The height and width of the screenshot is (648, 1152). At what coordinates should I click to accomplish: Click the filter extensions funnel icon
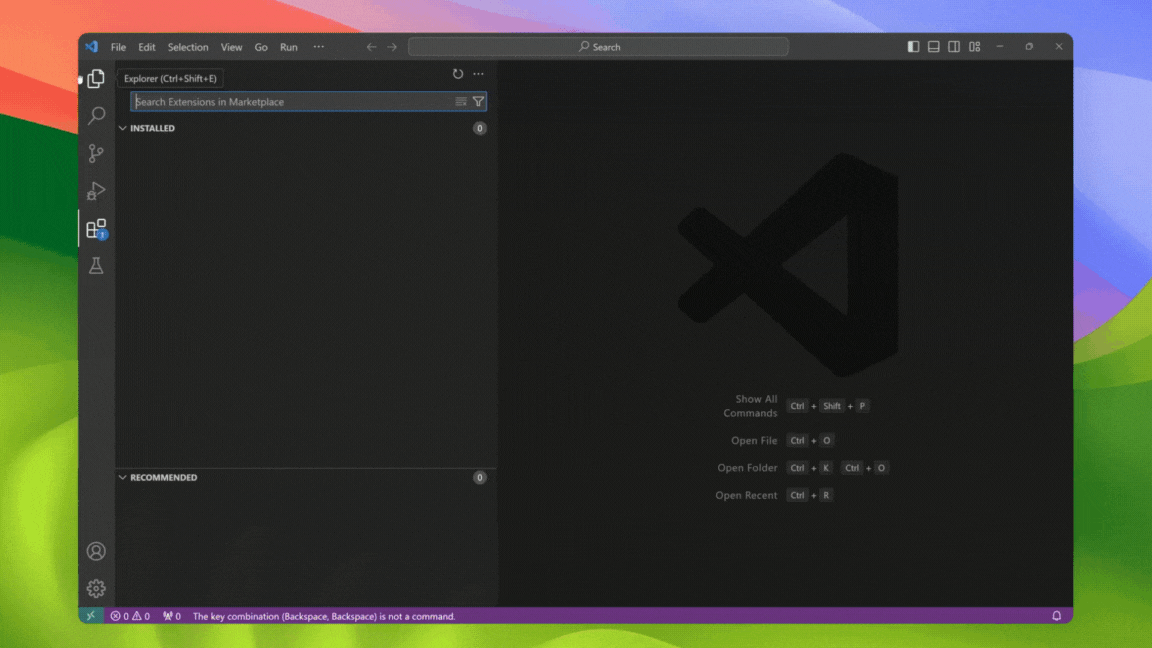point(478,101)
